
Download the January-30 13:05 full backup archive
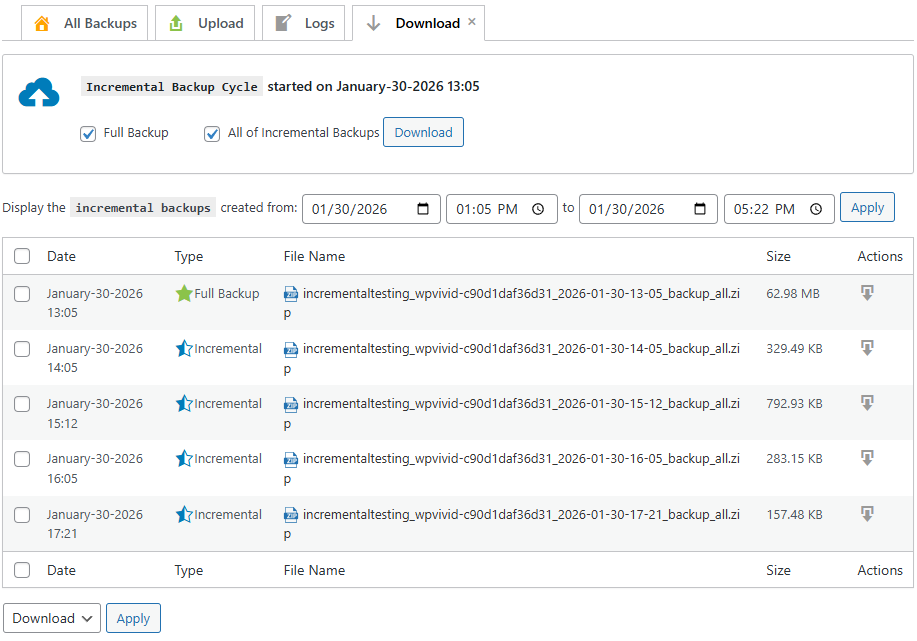click(x=866, y=290)
